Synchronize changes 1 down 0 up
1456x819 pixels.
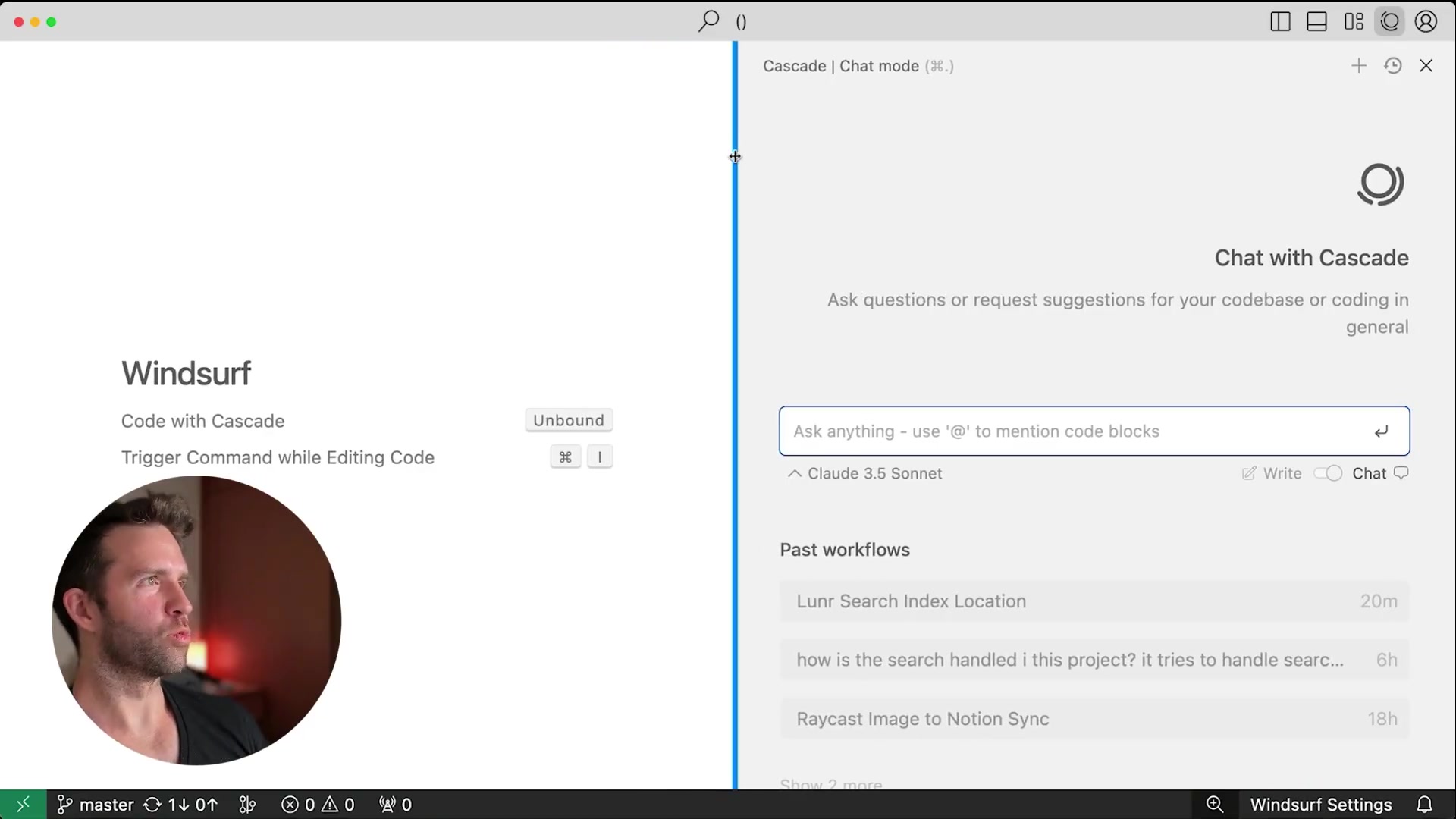pyautogui.click(x=181, y=805)
